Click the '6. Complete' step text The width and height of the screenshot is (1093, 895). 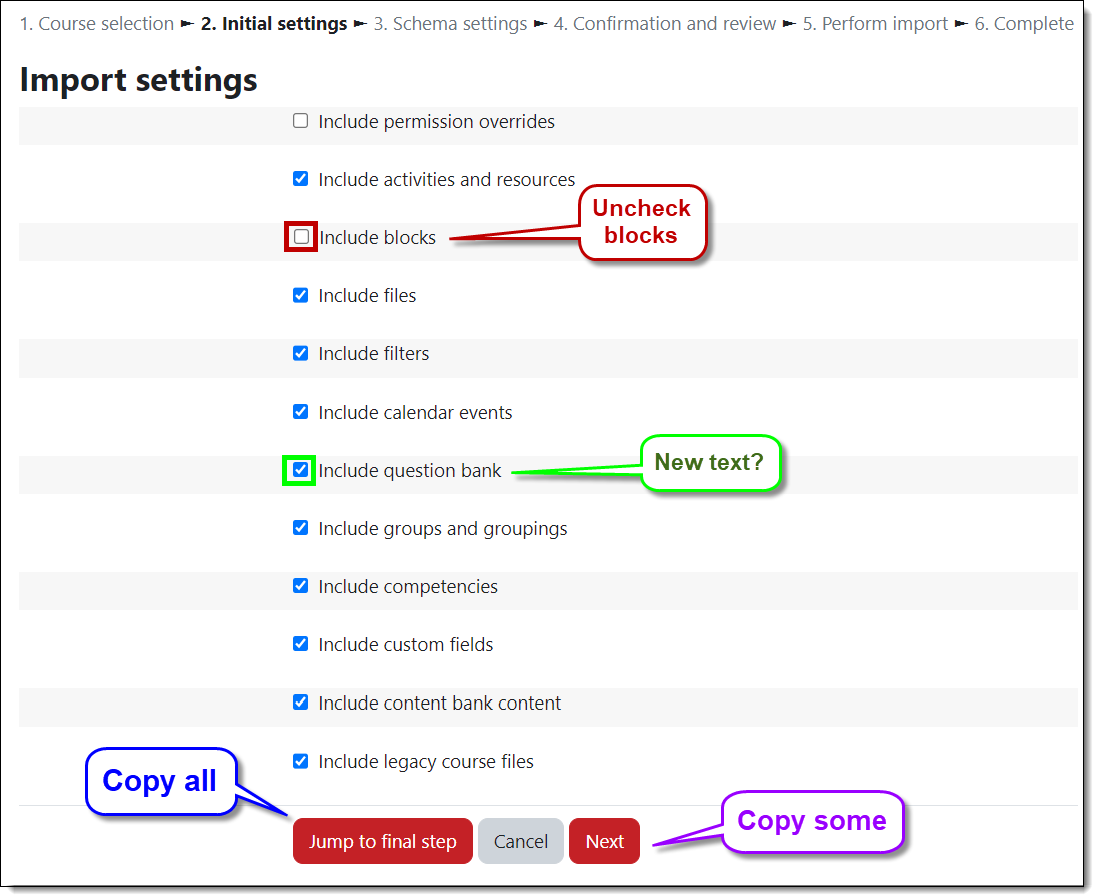pyautogui.click(x=1024, y=24)
